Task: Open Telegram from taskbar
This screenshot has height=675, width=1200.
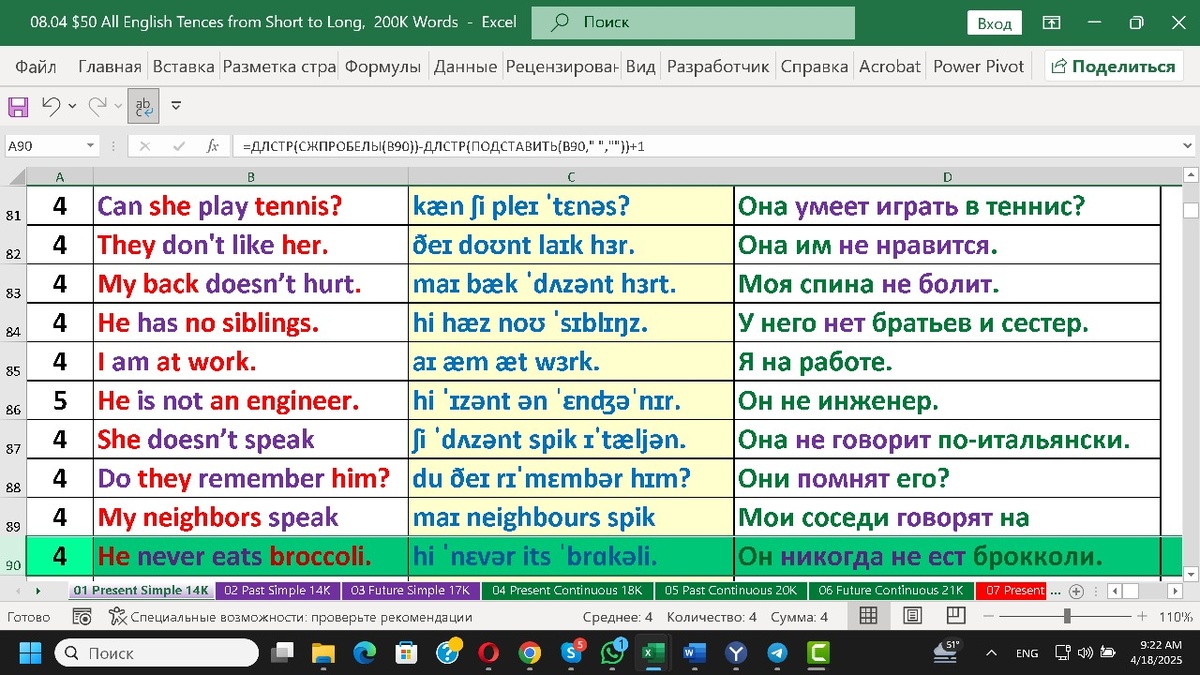Action: (x=777, y=653)
